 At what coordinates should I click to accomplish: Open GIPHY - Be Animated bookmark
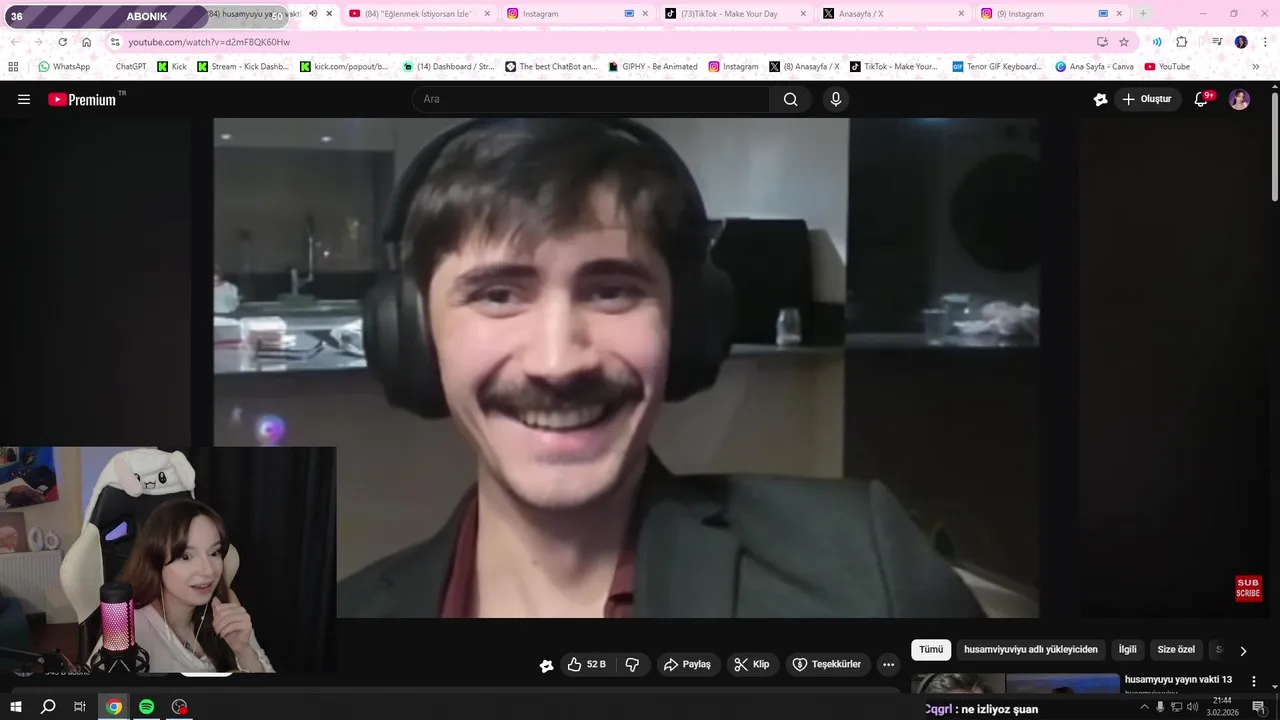[x=652, y=67]
